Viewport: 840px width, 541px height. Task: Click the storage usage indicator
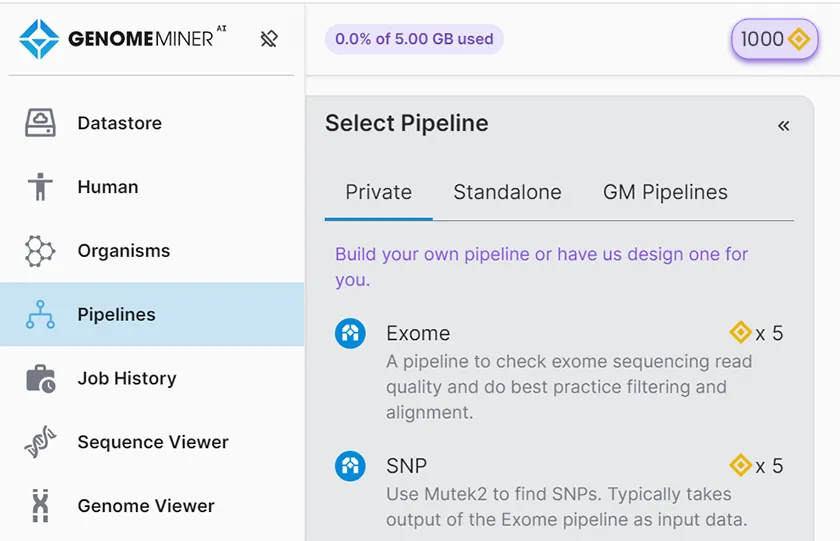tap(414, 39)
